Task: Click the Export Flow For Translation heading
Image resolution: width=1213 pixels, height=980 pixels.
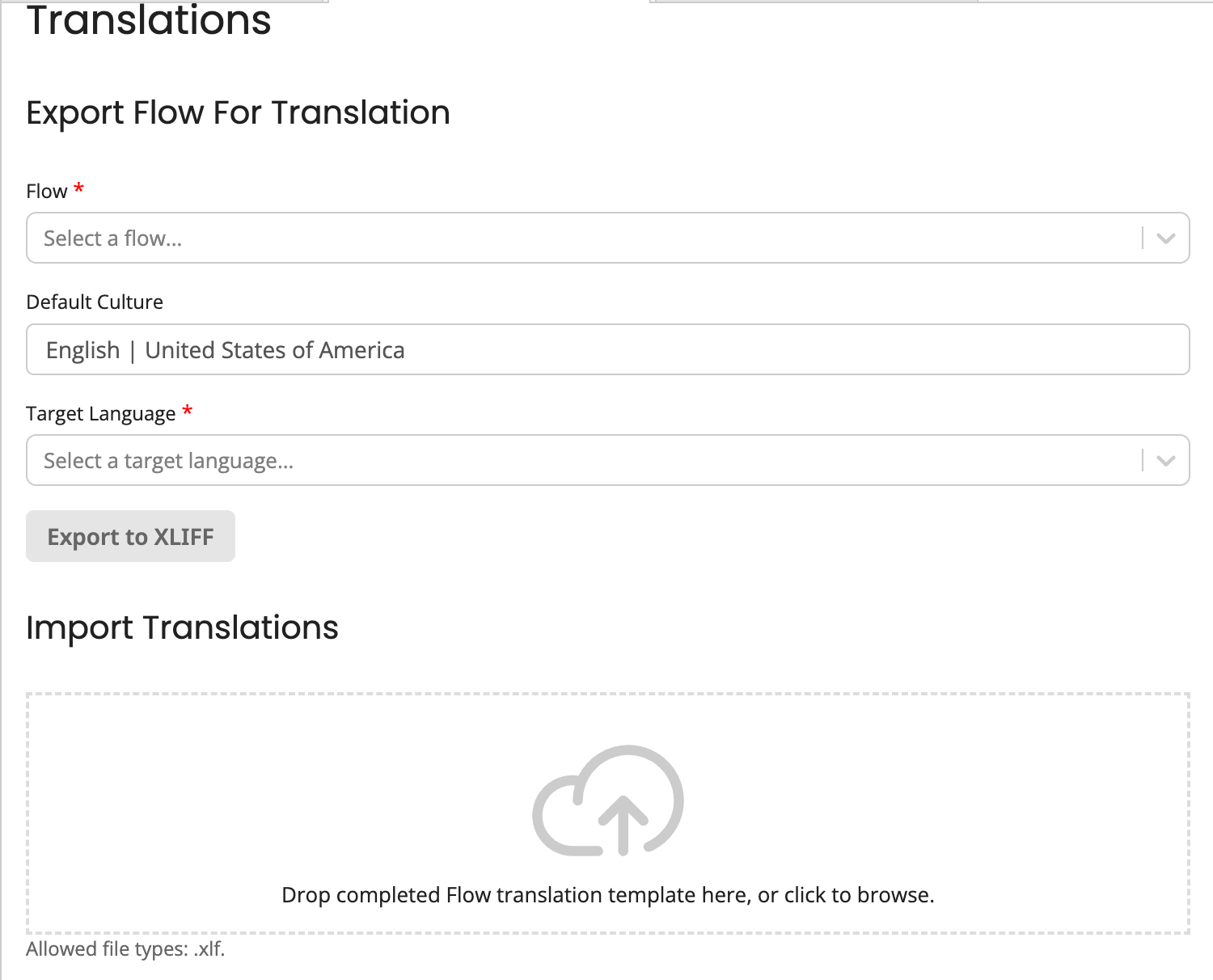Action: click(x=239, y=112)
